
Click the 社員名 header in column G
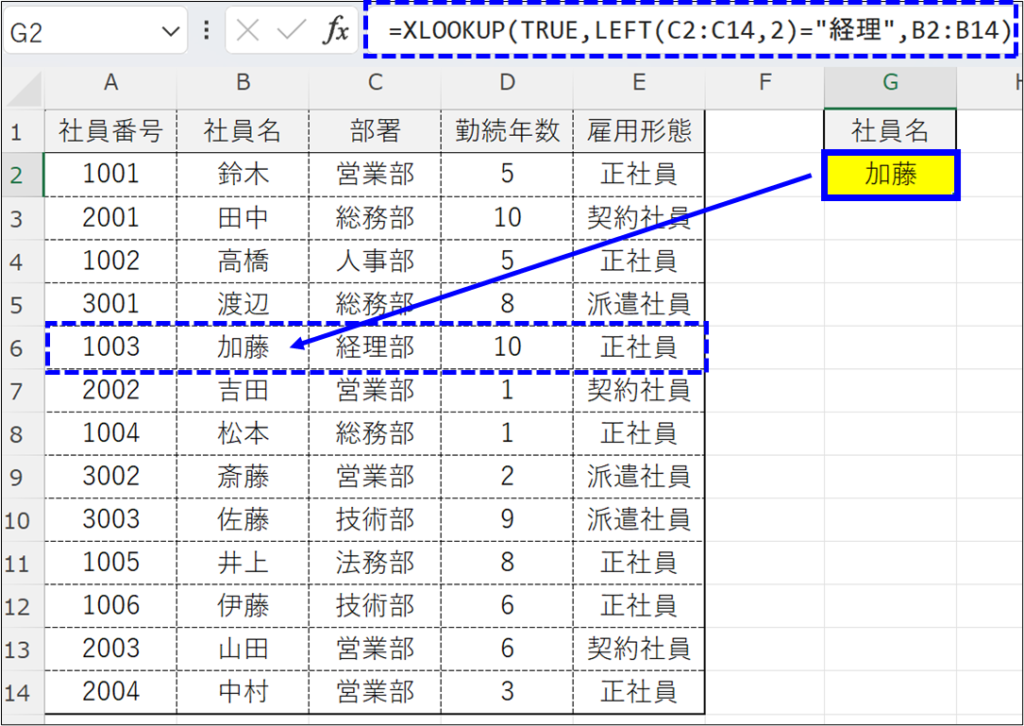[890, 130]
